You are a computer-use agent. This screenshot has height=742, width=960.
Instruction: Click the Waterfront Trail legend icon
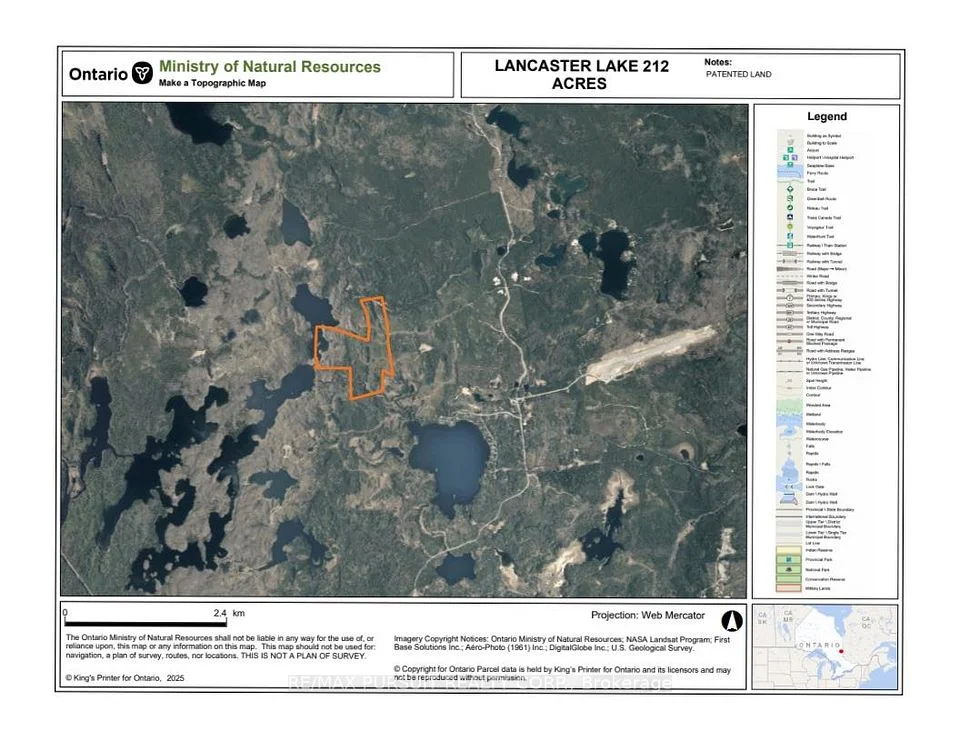point(790,236)
